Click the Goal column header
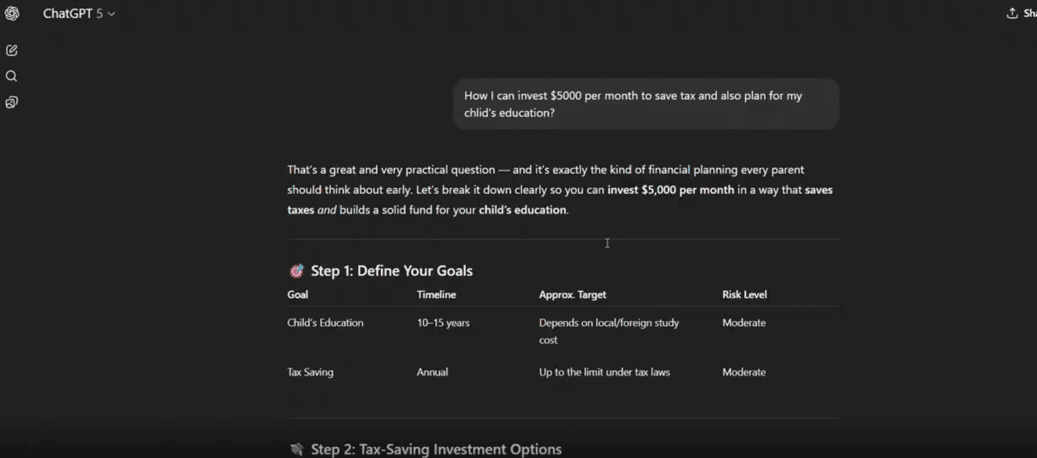Image resolution: width=1037 pixels, height=458 pixels. coord(298,295)
